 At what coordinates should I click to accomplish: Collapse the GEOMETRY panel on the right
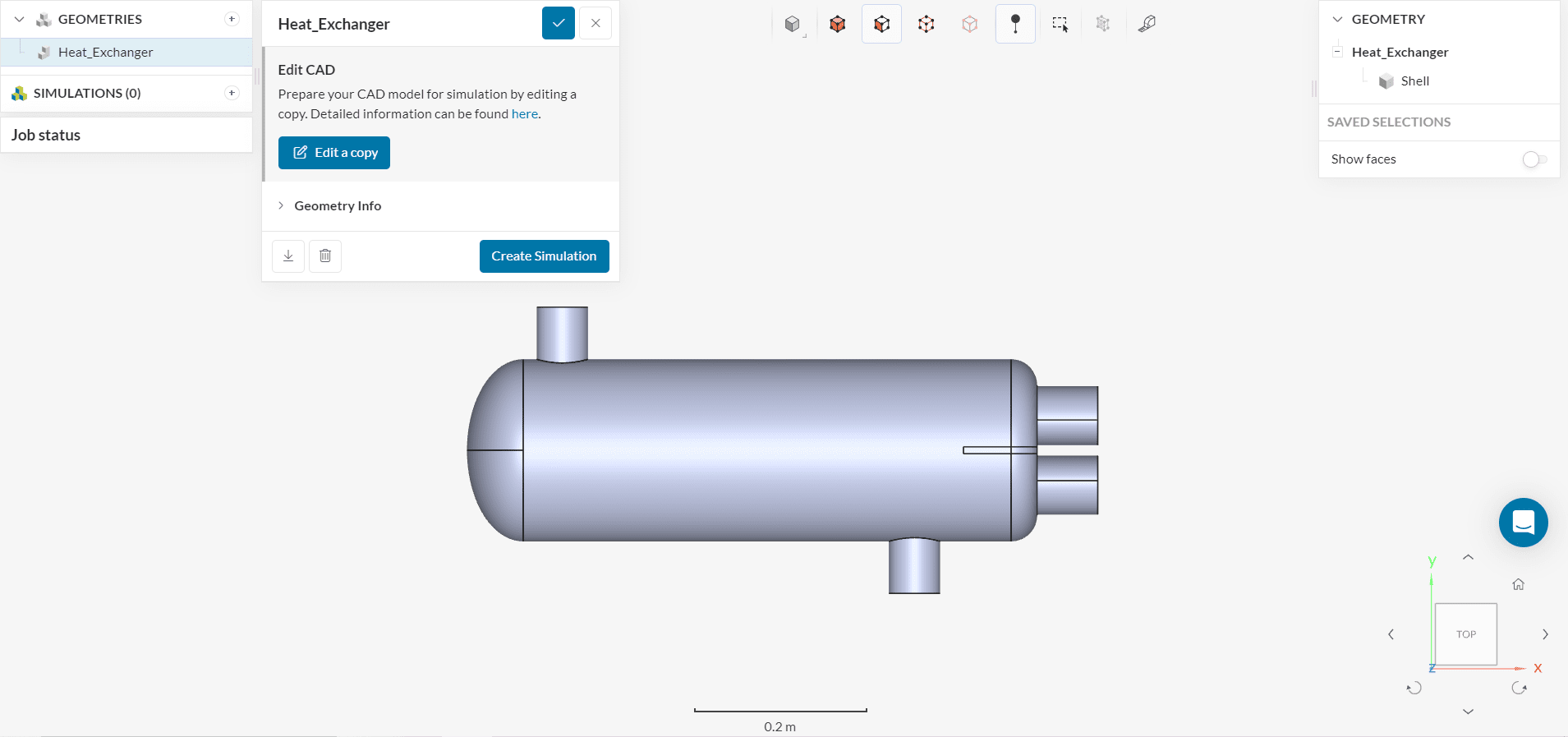coord(1337,19)
